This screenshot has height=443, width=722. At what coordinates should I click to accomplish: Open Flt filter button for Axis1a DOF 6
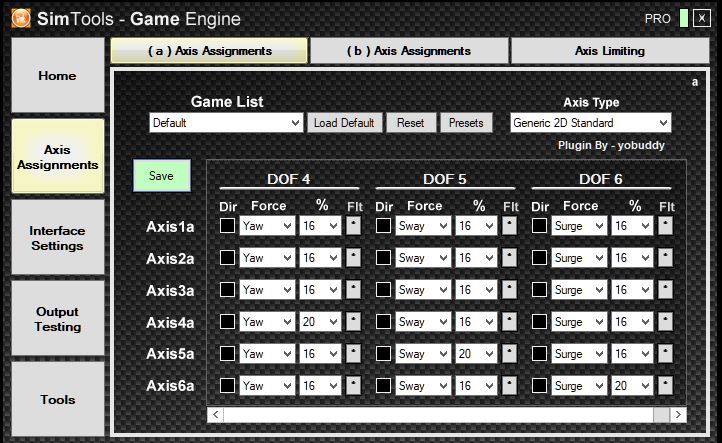(x=665, y=226)
